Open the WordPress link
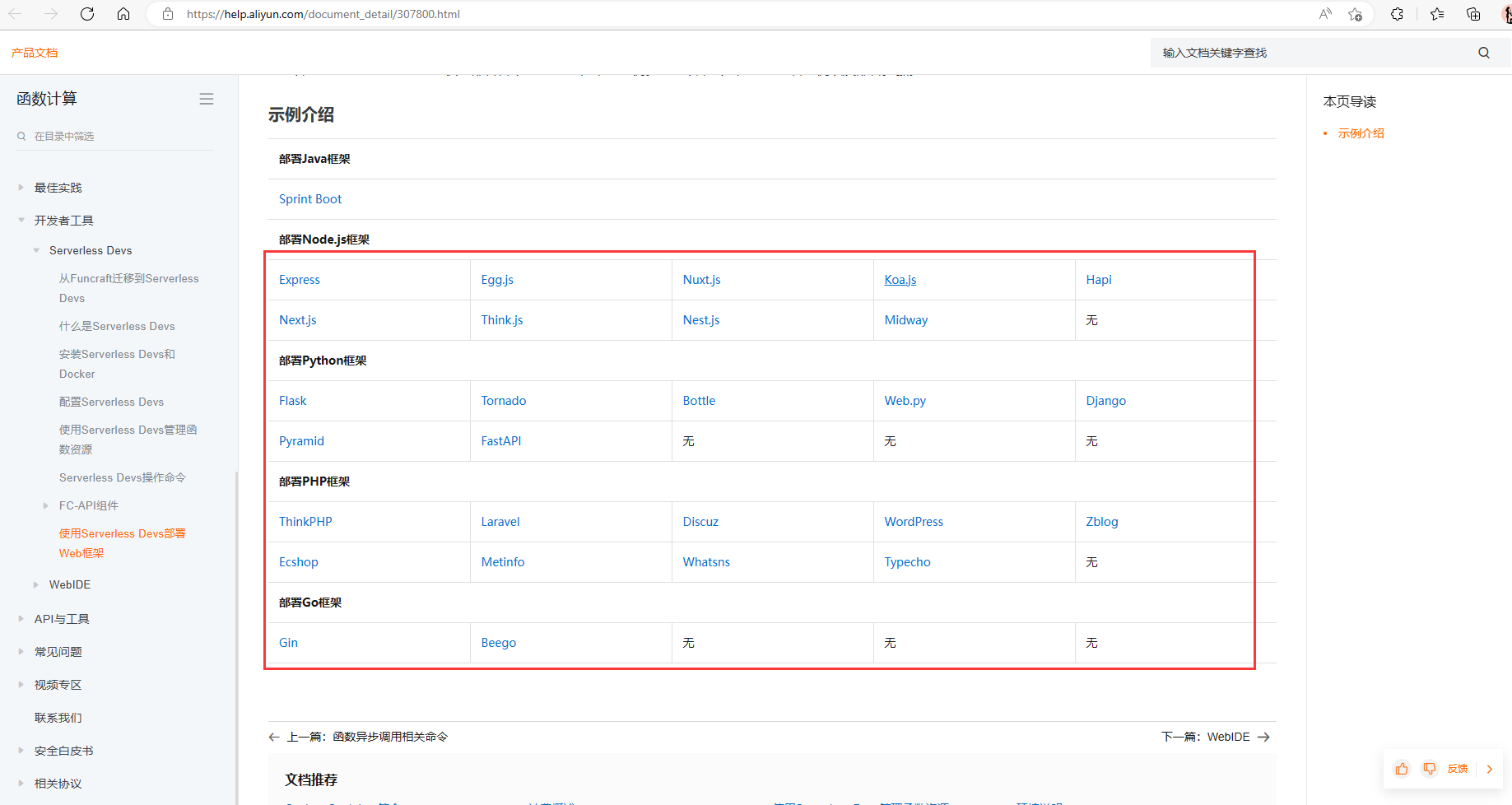This screenshot has height=805, width=1512. tap(914, 522)
